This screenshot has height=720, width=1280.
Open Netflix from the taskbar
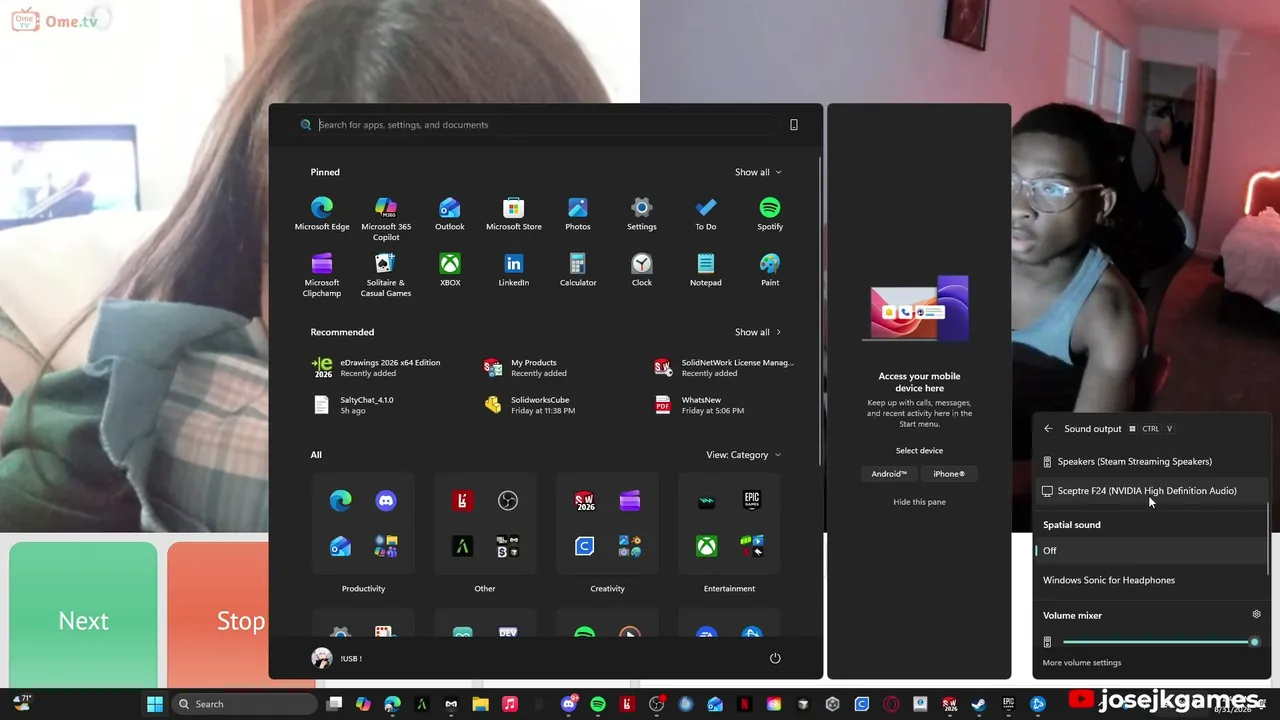(x=744, y=704)
